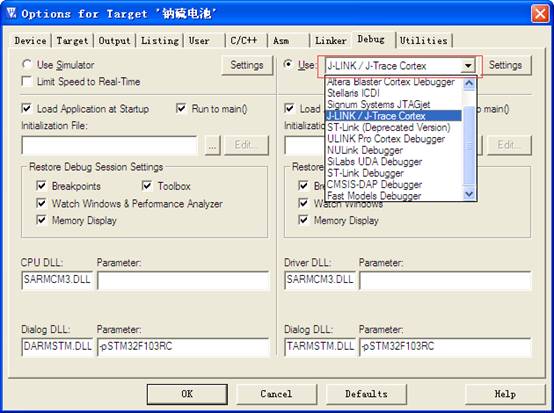This screenshot has width=554, height=413.
Task: Confirm with the OK button
Action: 187,394
